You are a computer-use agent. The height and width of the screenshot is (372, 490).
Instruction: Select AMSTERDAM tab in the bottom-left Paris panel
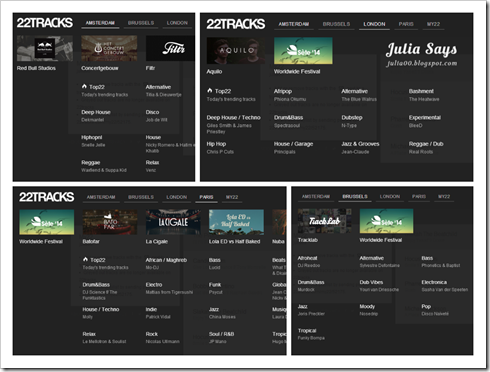[x=101, y=197]
